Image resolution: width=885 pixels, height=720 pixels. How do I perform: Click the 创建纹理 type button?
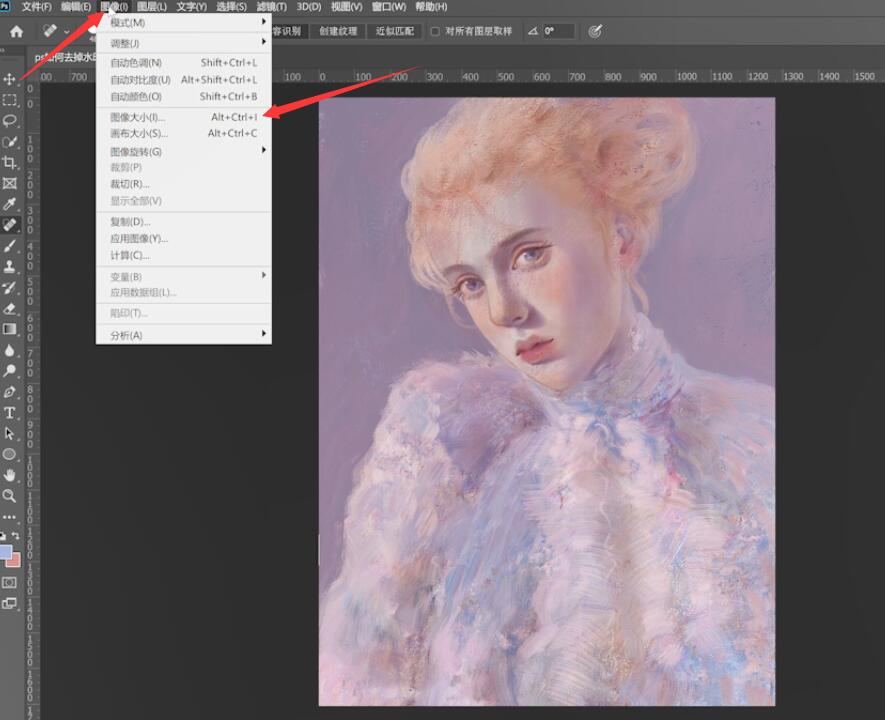point(338,32)
